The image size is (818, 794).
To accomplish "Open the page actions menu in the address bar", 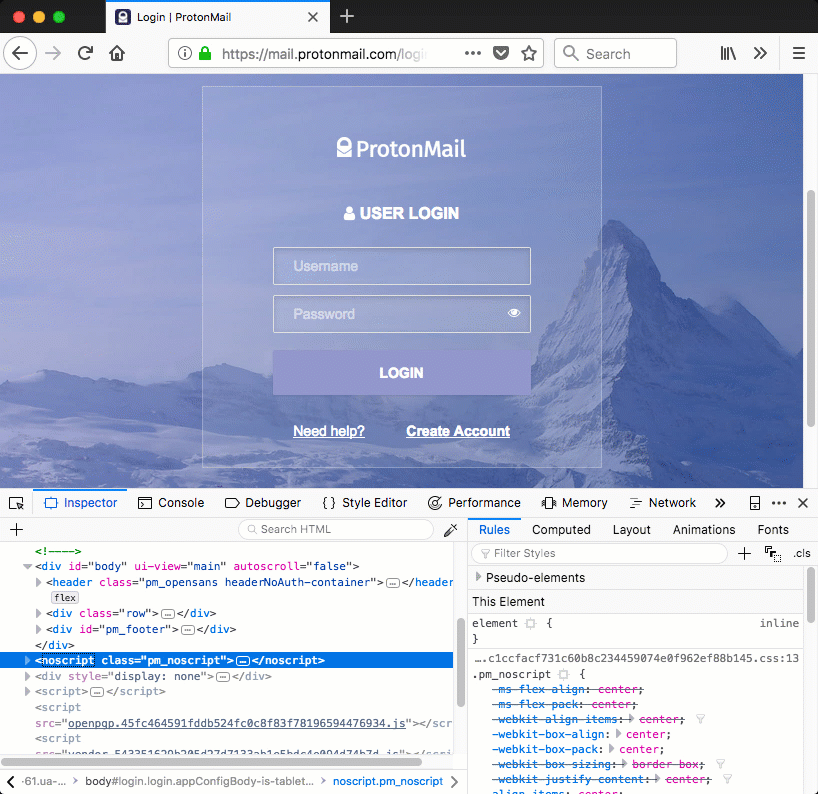I will 473,53.
